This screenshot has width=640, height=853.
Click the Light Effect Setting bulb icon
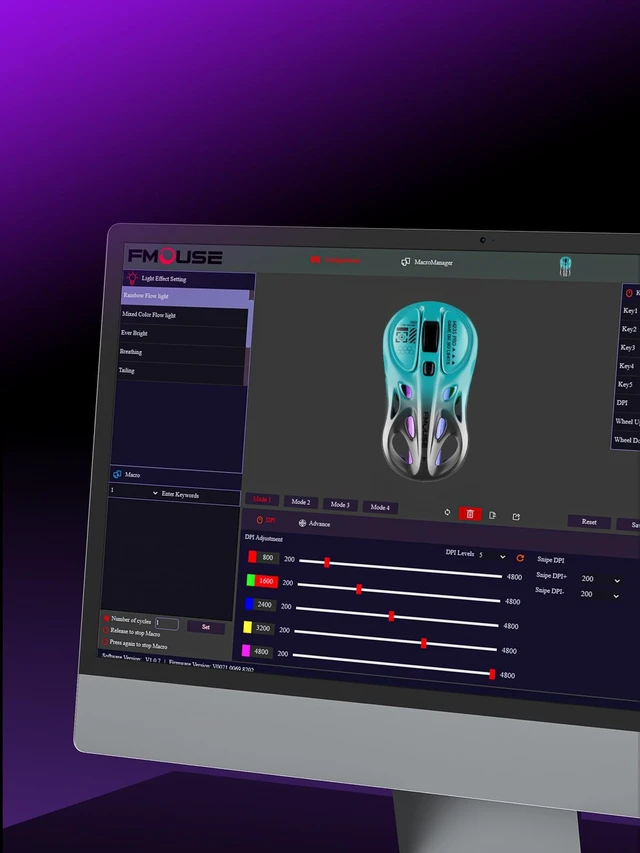click(x=132, y=278)
